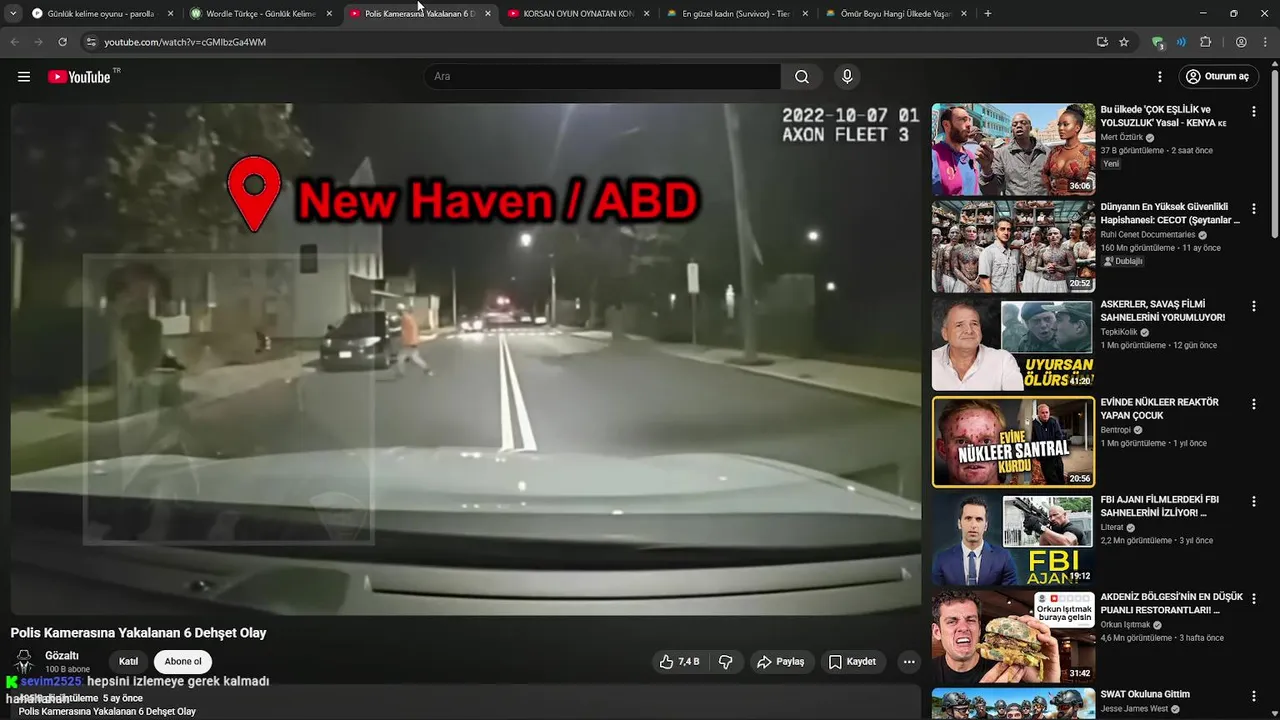The image size is (1280, 720).
Task: Open options menu for the Nükleer Reaktör video
Action: tap(1253, 404)
